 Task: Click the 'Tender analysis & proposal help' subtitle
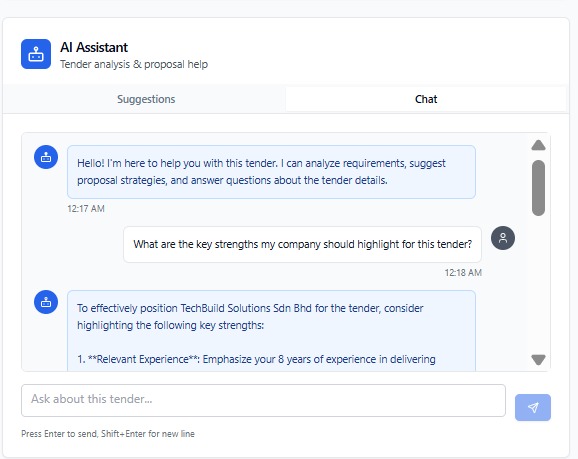coord(134,64)
